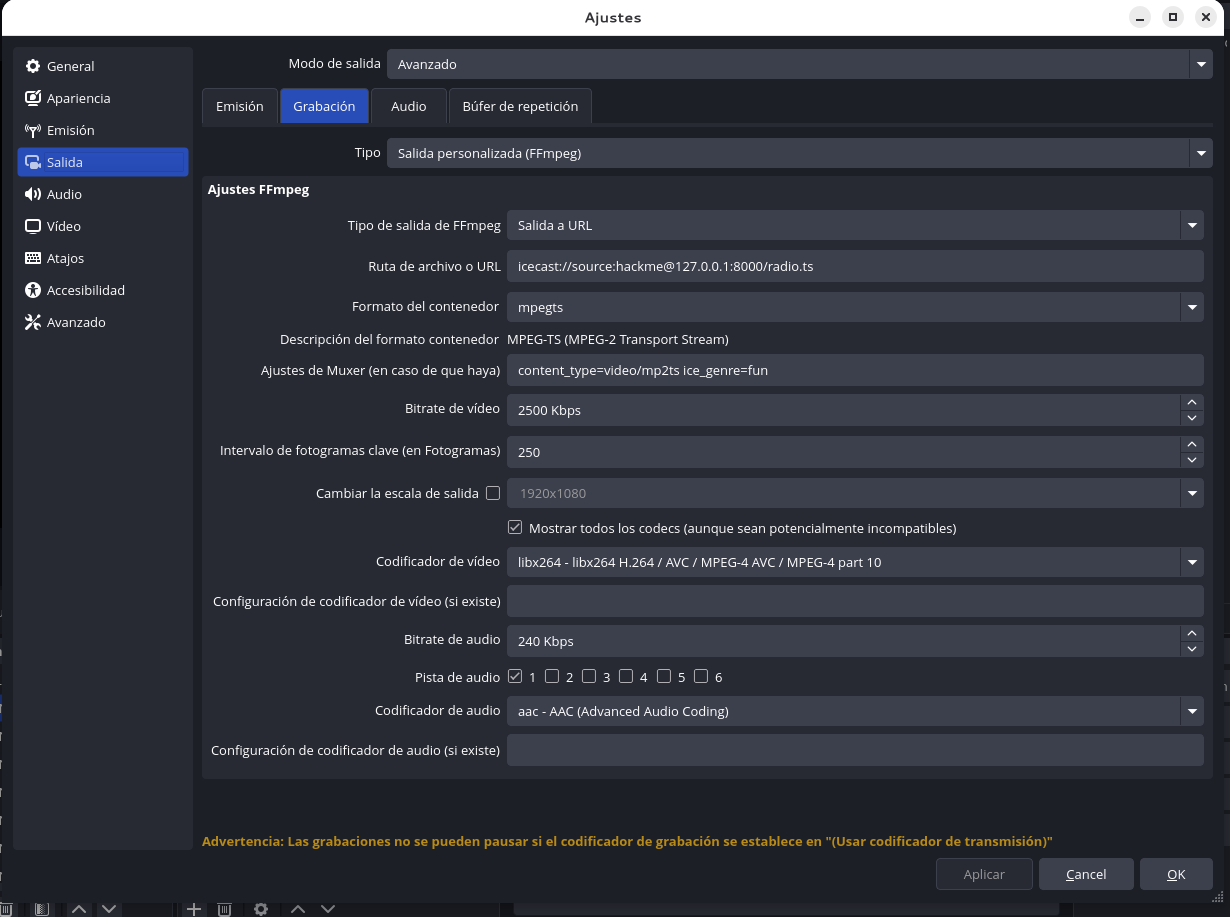Click the Atajos keyboard icon in sidebar

pyautogui.click(x=33, y=258)
